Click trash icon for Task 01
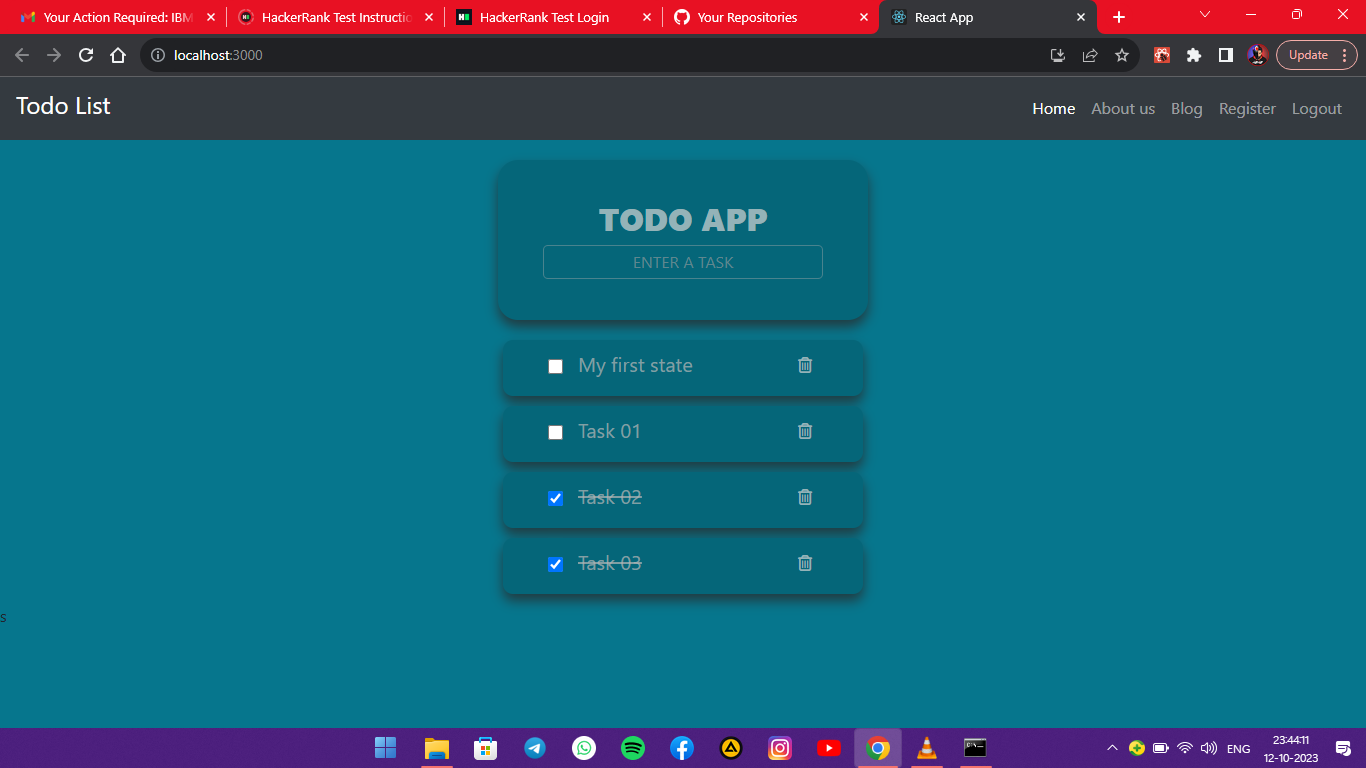This screenshot has width=1366, height=768. click(x=805, y=432)
